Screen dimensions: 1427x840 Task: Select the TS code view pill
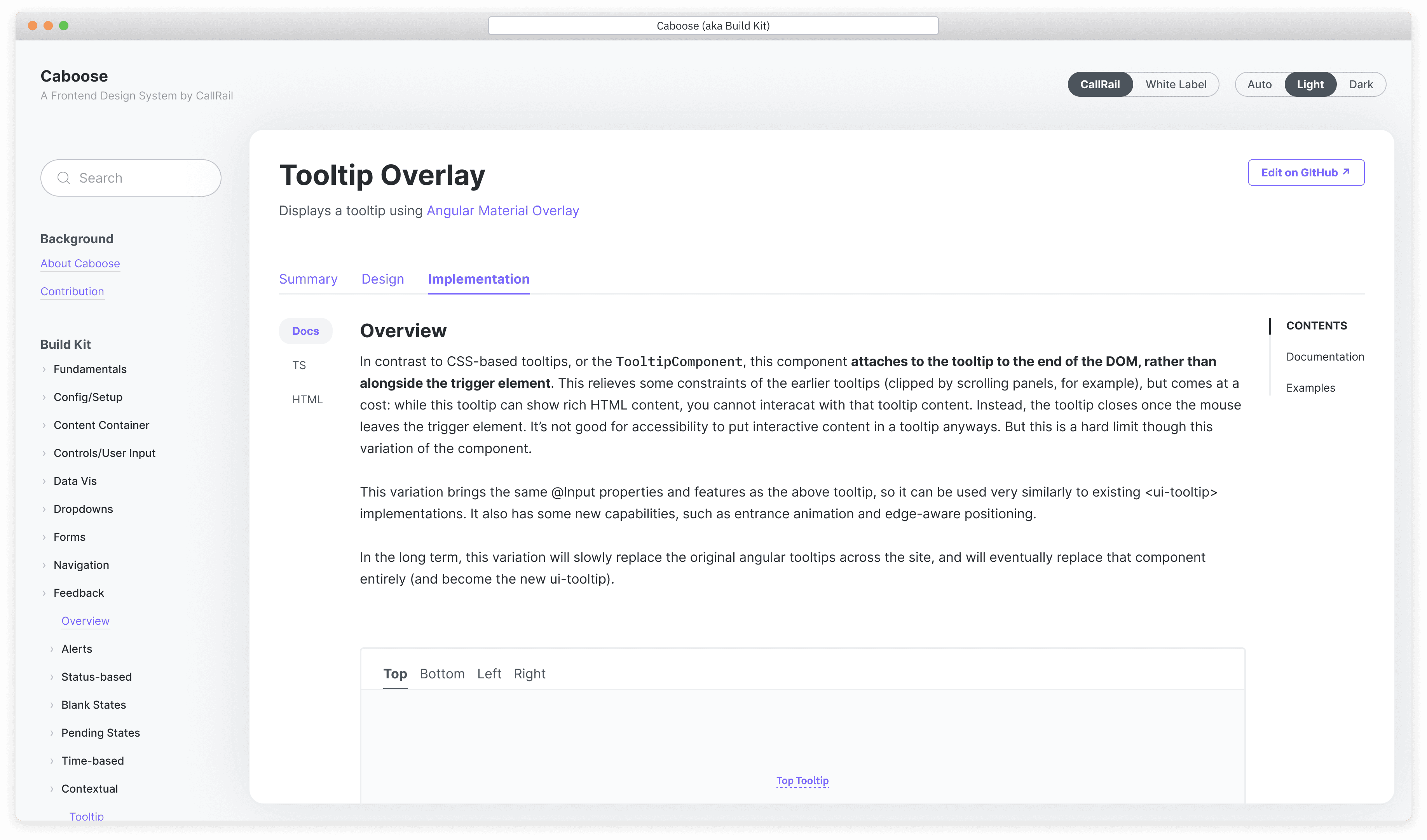299,365
